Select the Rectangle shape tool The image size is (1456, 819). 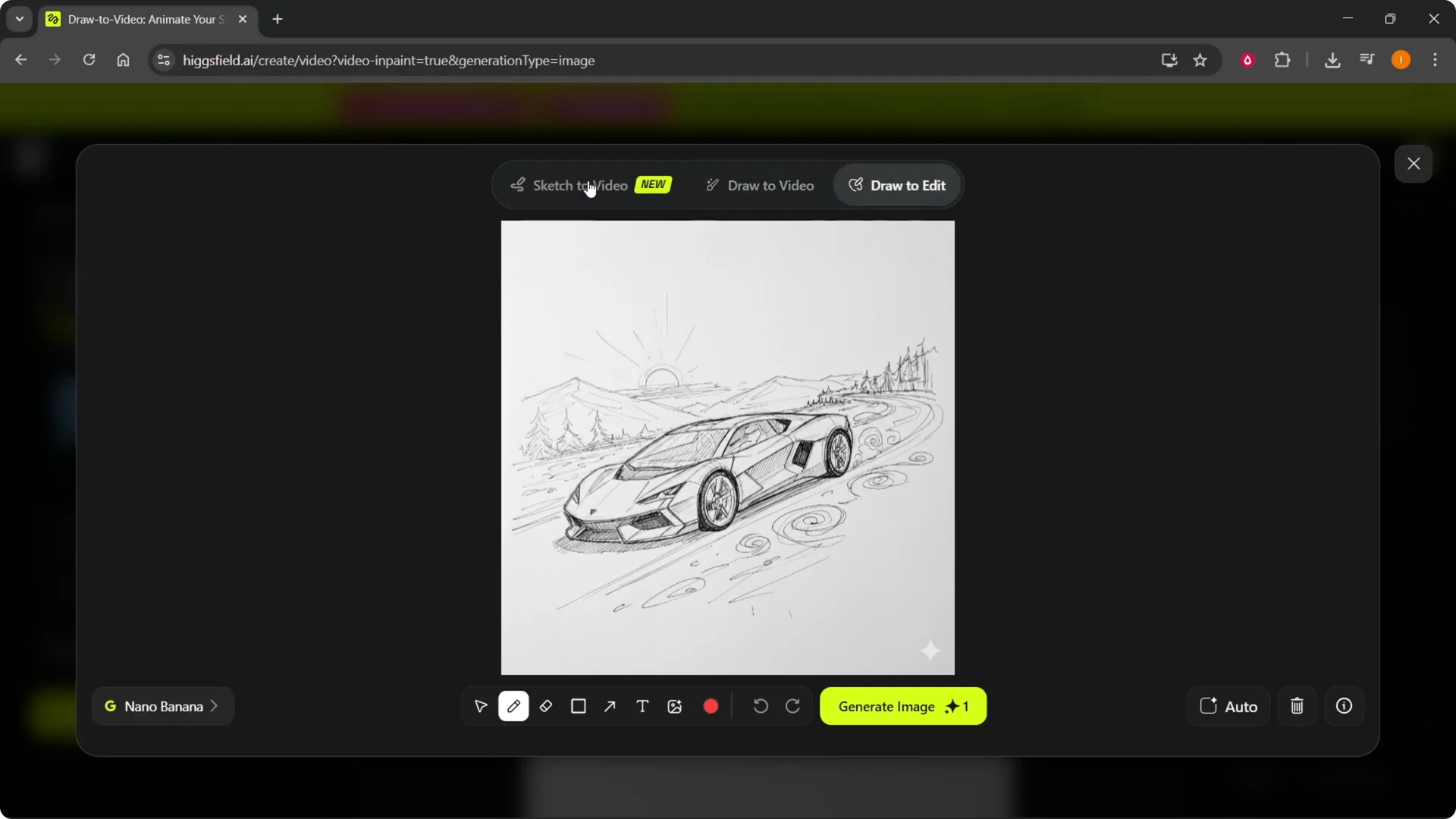[x=578, y=706]
